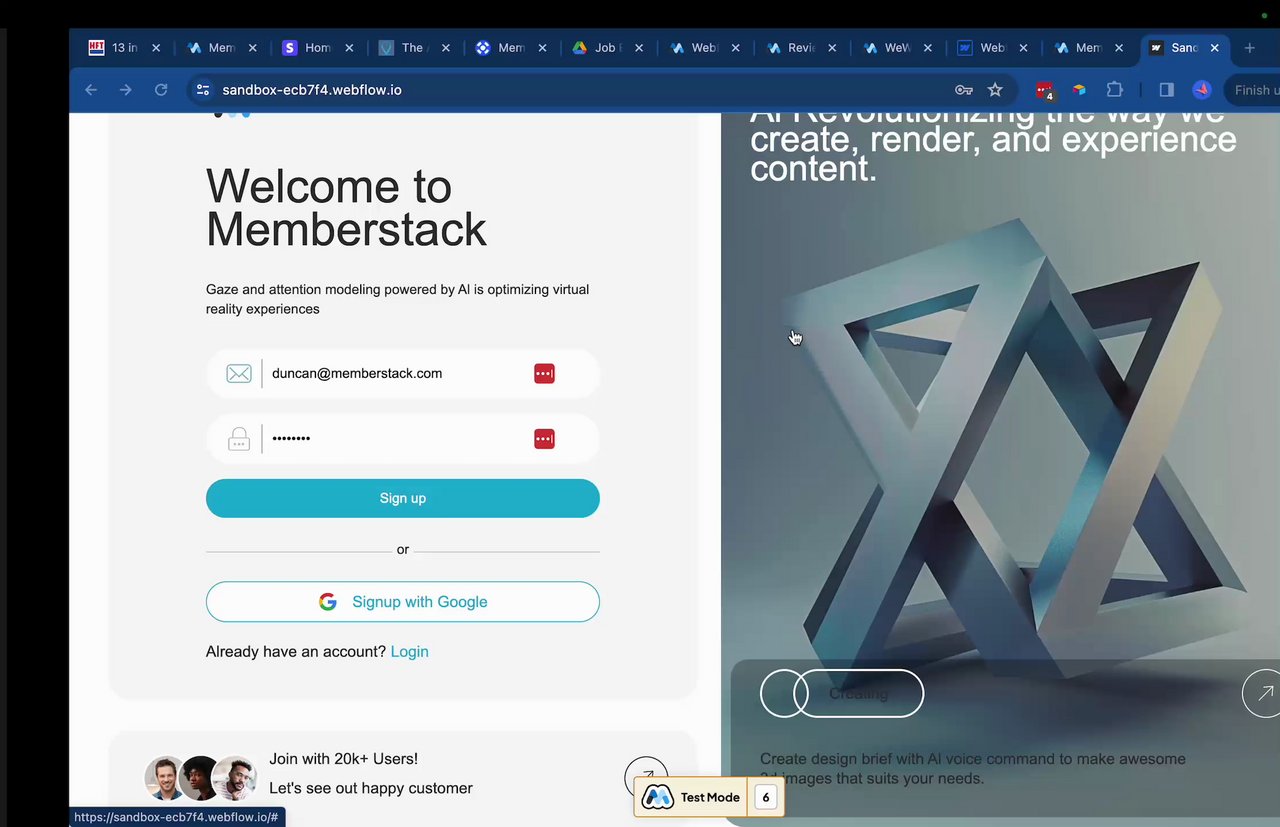Click the 'Welcome to Memberstack' heading
The height and width of the screenshot is (827, 1280).
coord(346,208)
